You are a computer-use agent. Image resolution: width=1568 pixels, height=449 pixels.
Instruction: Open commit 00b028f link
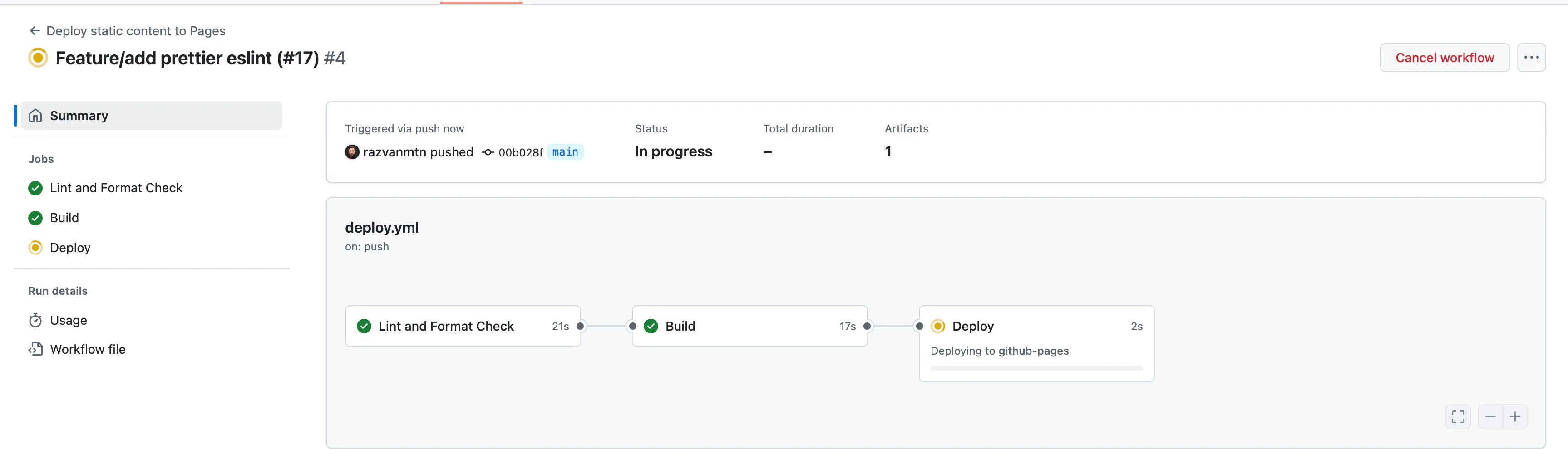tap(520, 153)
